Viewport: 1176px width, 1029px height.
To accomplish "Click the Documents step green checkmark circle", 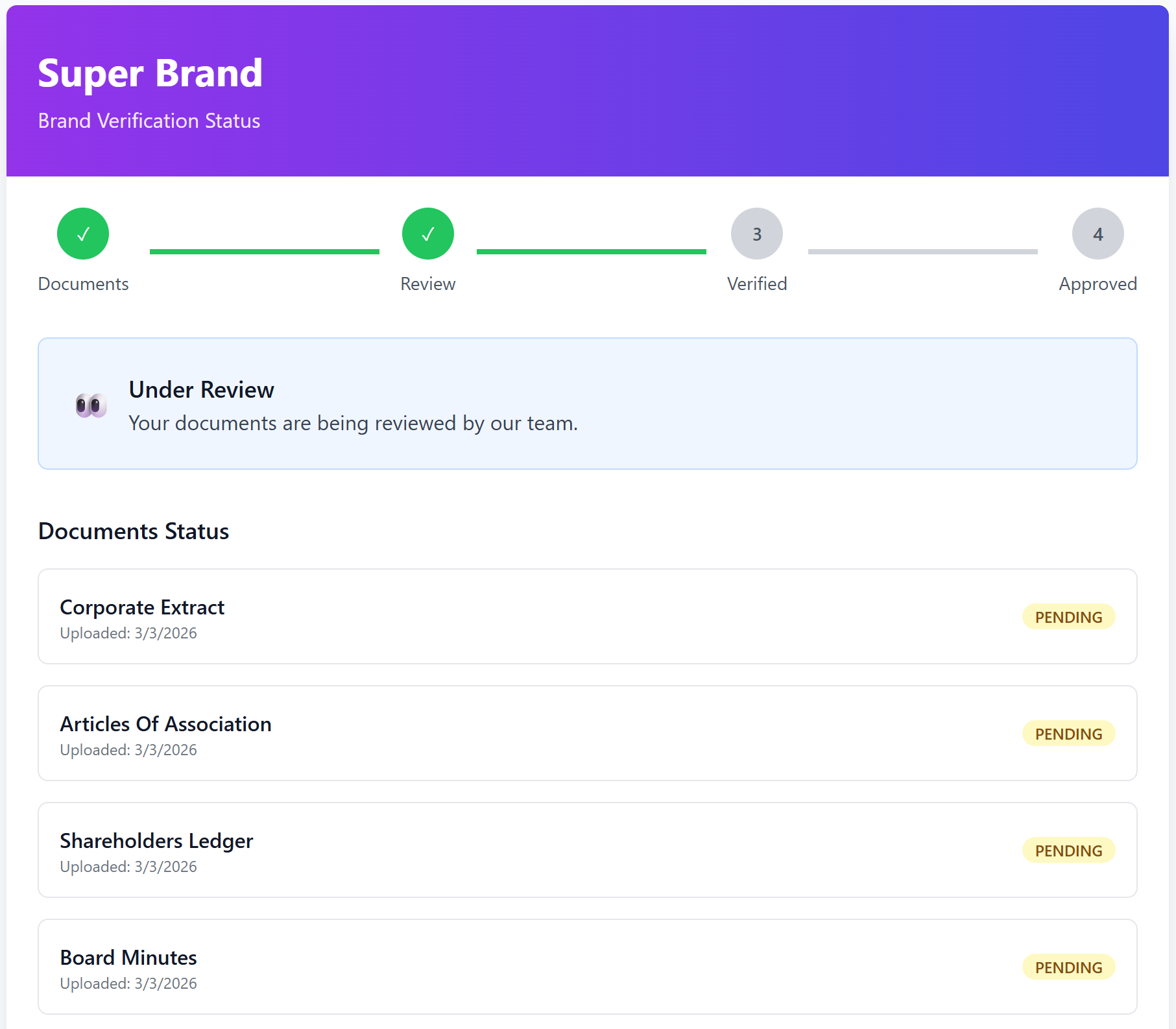I will (83, 234).
